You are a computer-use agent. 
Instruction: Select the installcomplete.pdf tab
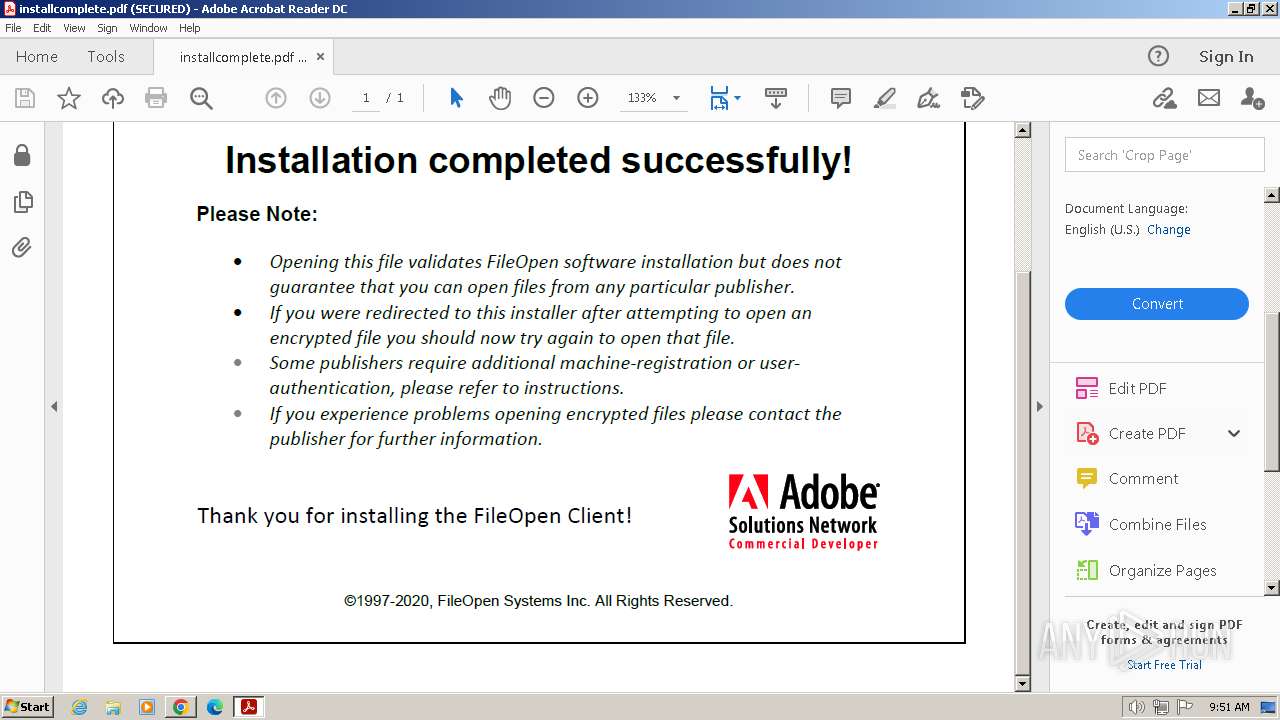(x=243, y=57)
